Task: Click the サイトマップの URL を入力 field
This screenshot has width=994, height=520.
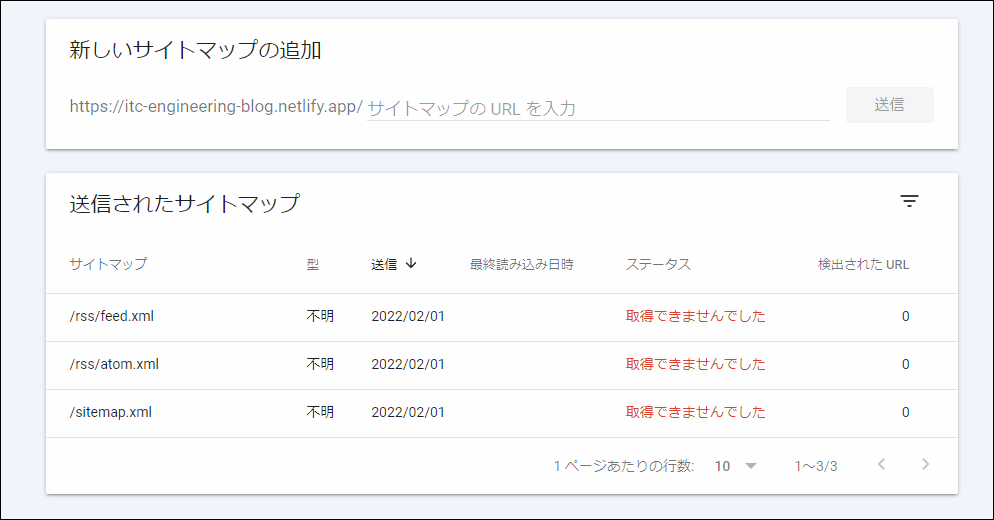Action: pos(598,108)
